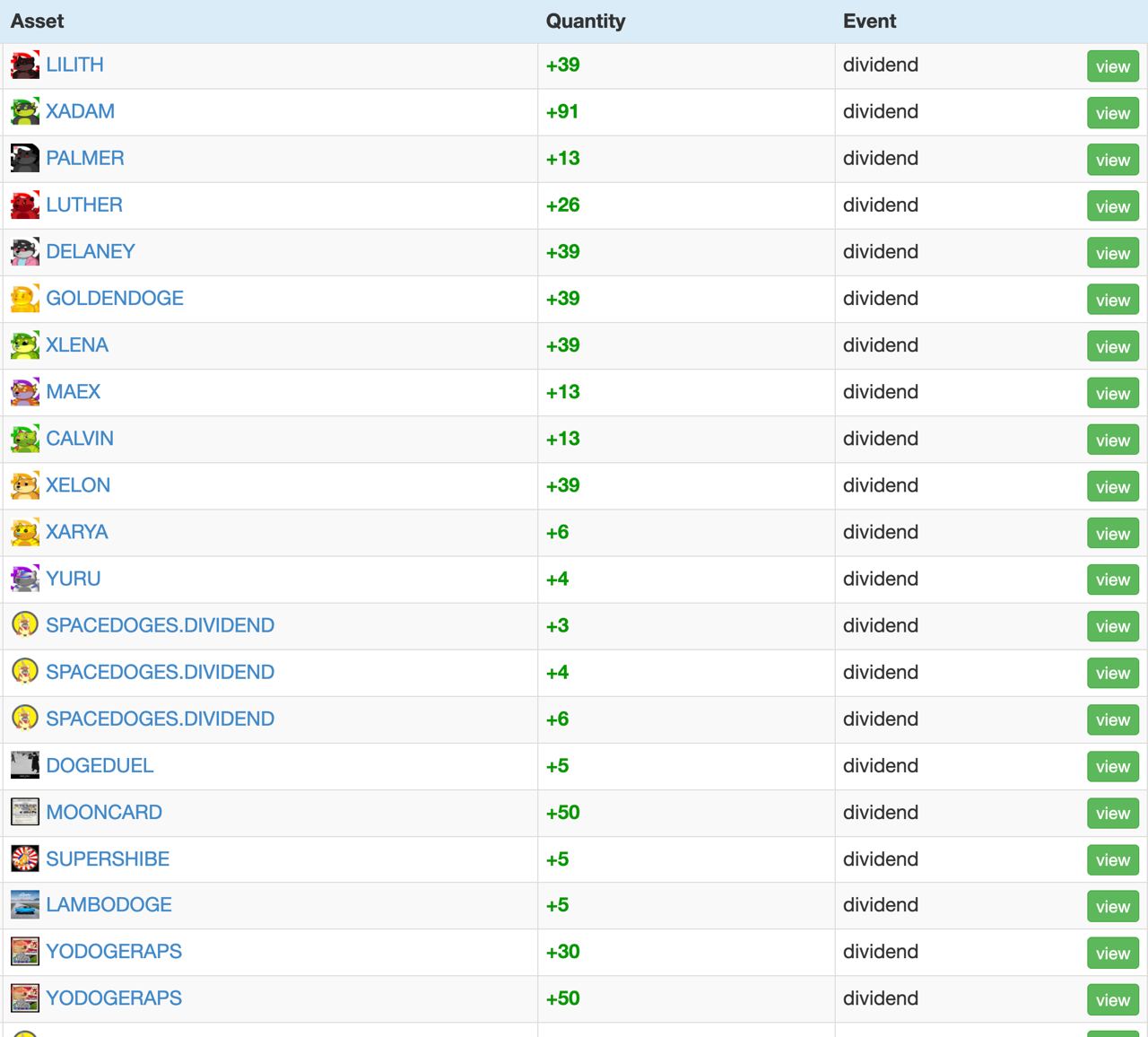Image resolution: width=1148 pixels, height=1037 pixels.
Task: Open SPACEDOGES.DIVIDEND link in +3 row
Action: pyautogui.click(x=160, y=625)
